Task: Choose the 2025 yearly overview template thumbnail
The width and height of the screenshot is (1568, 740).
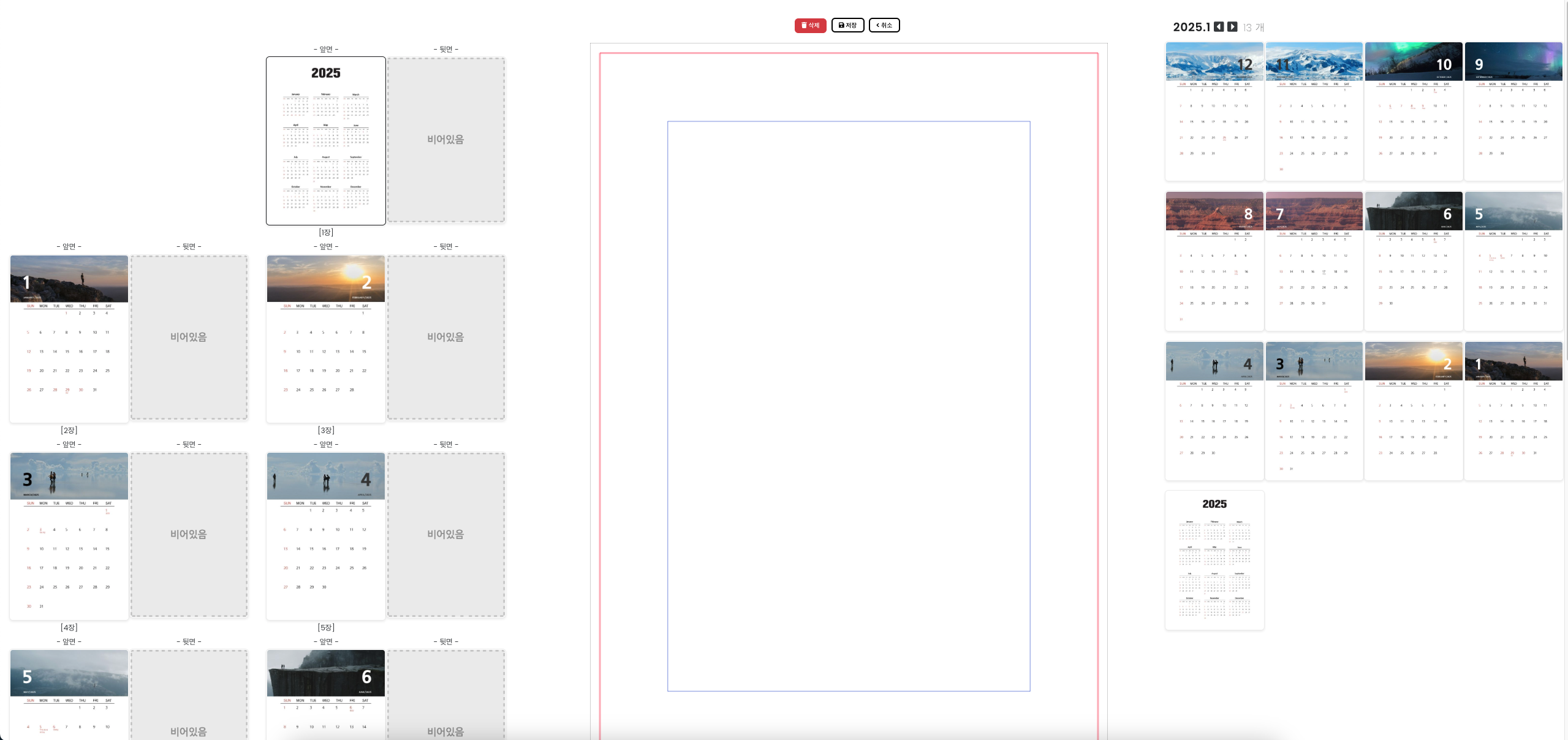Action: pos(1214,560)
